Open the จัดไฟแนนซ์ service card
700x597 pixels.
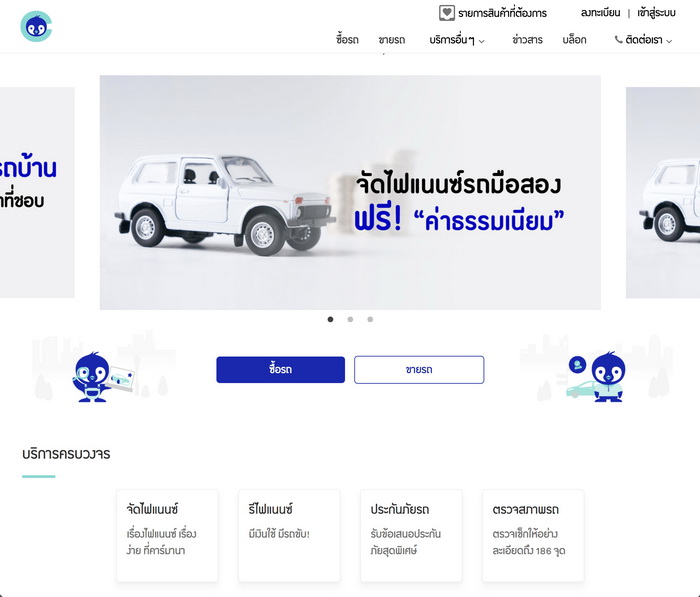coord(167,535)
